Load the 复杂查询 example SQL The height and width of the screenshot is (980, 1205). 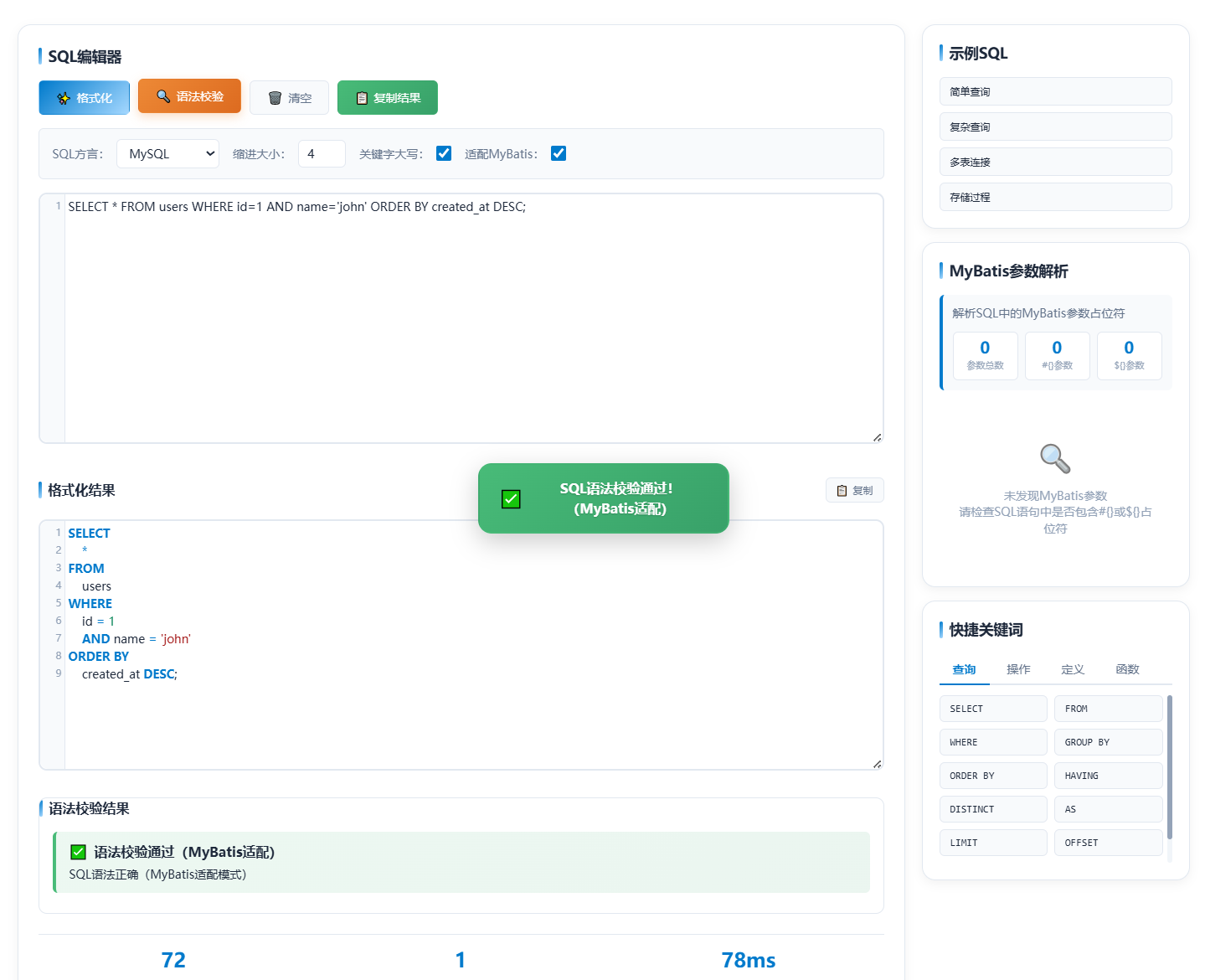1055,127
